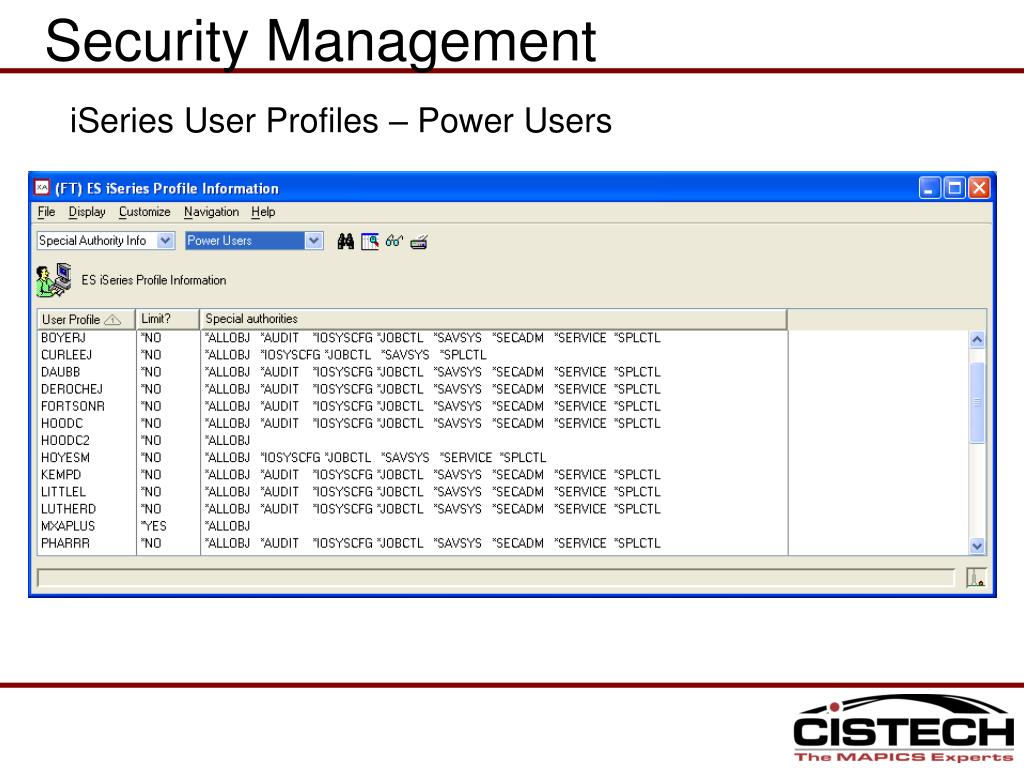Open the Special Authority Info dropdown

click(x=165, y=240)
